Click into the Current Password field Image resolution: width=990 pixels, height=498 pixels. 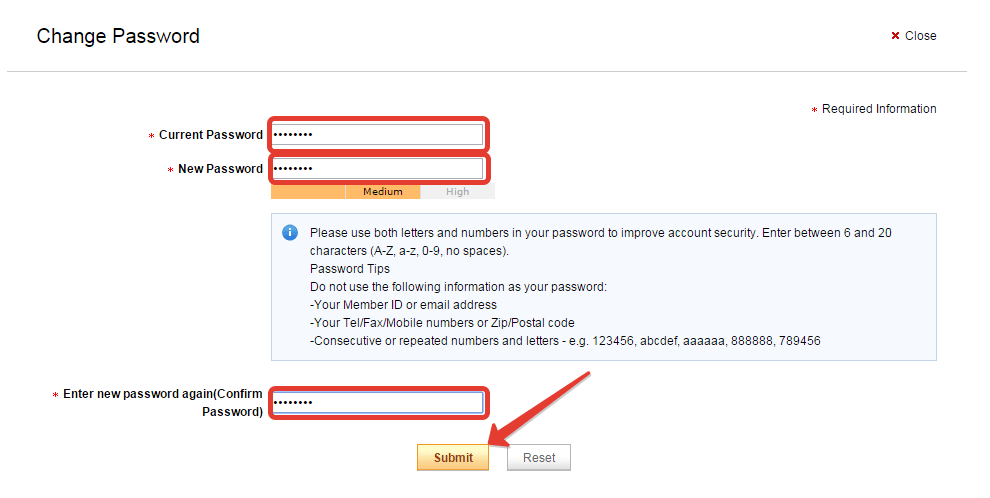[377, 135]
